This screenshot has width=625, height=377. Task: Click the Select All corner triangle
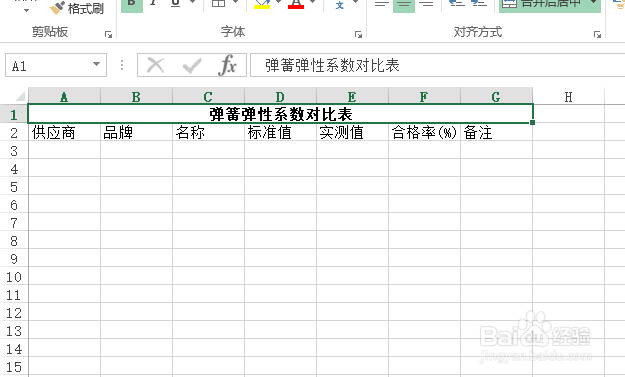point(19,96)
